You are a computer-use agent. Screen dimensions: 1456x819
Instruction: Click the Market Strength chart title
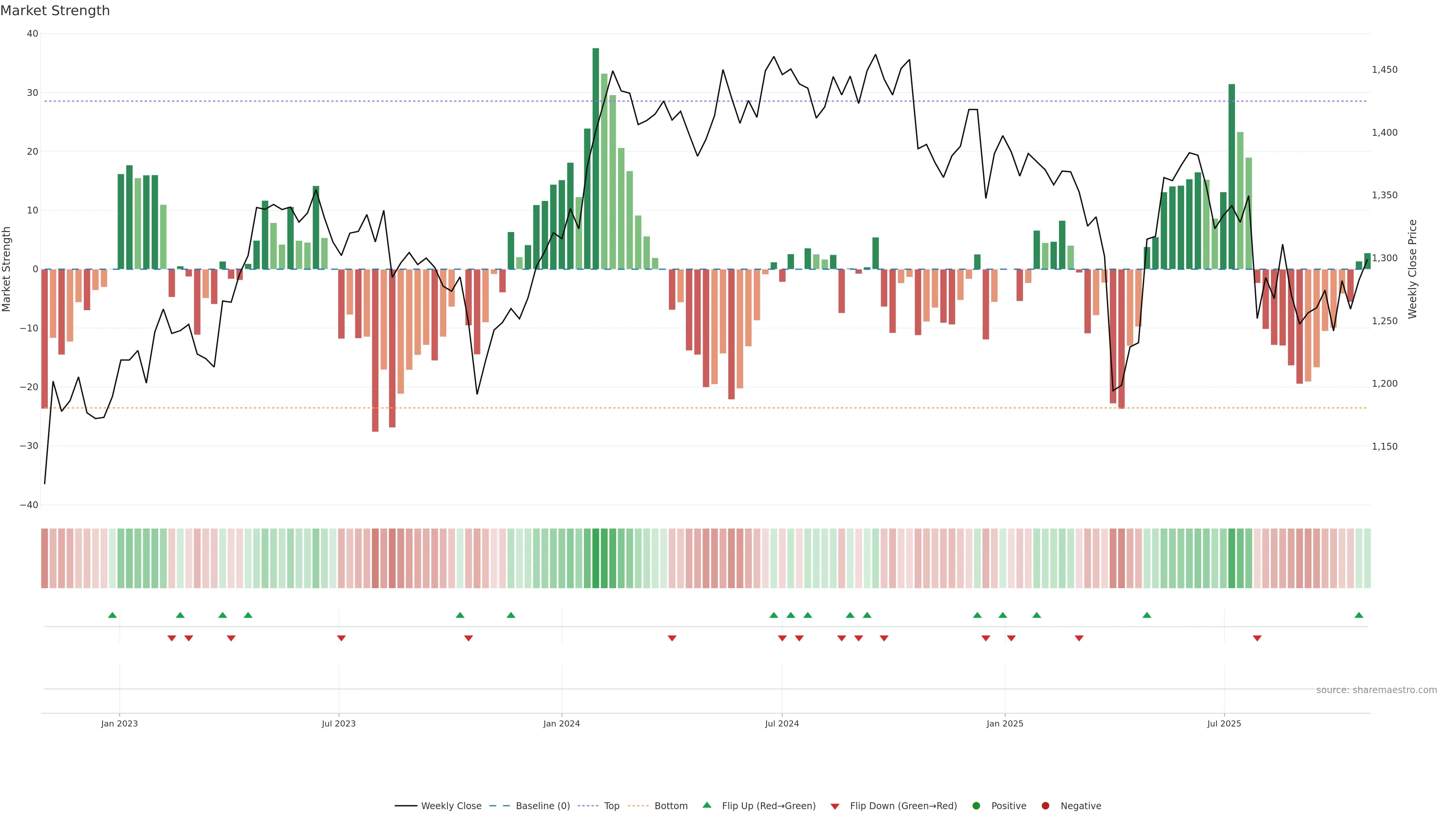tap(55, 11)
